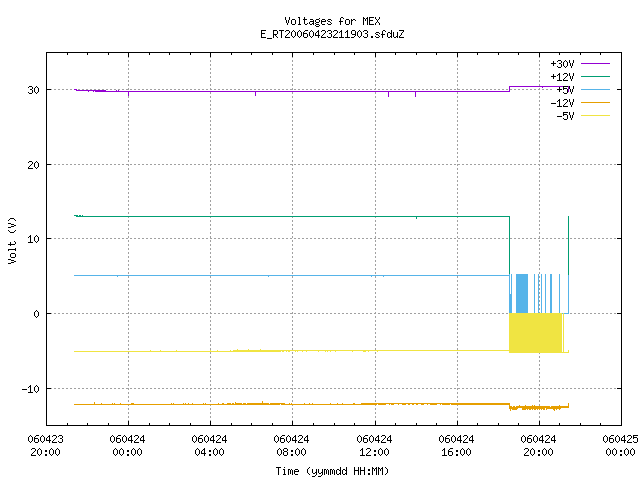Select the filename E_RT20060423211903.sfduZ subtitle

(332, 34)
